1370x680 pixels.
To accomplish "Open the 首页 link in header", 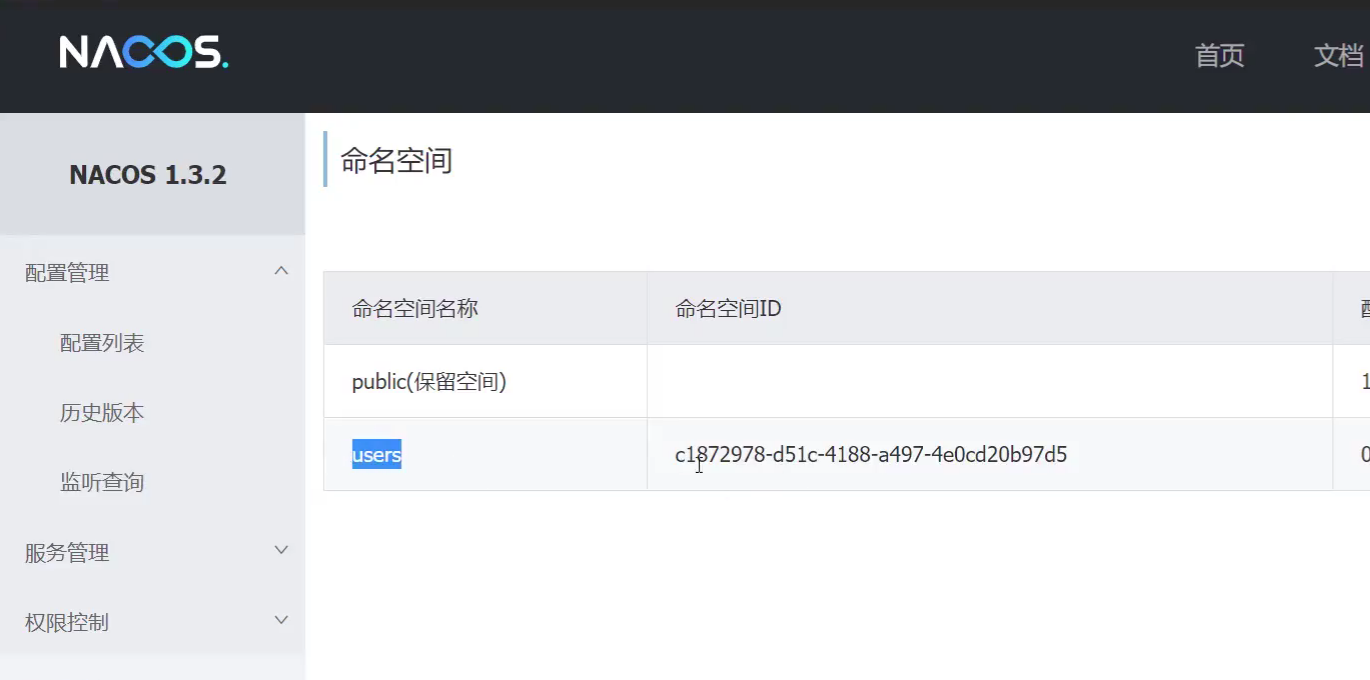I will 1219,55.
